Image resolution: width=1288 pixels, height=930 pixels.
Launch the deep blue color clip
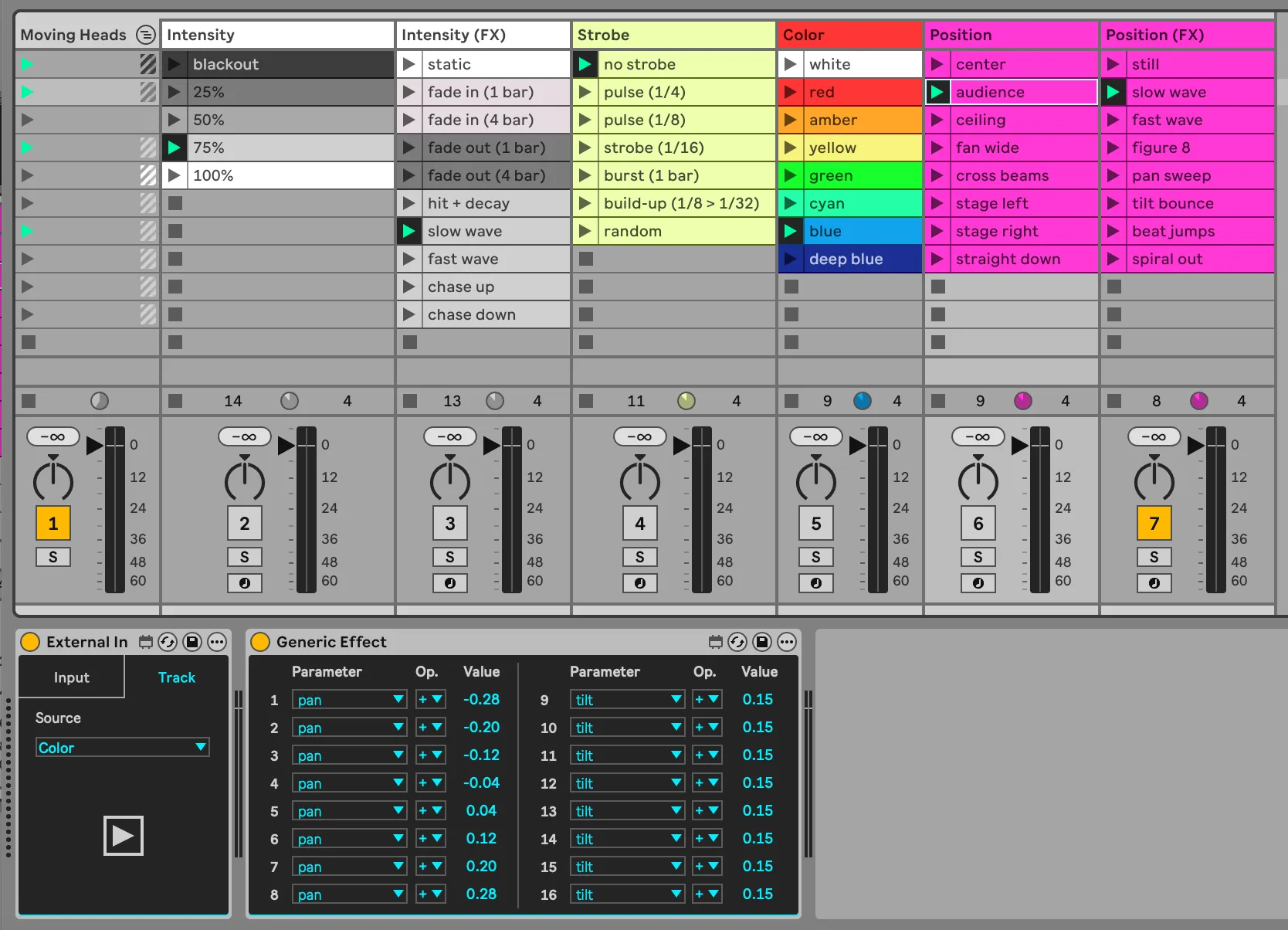pyautogui.click(x=790, y=259)
